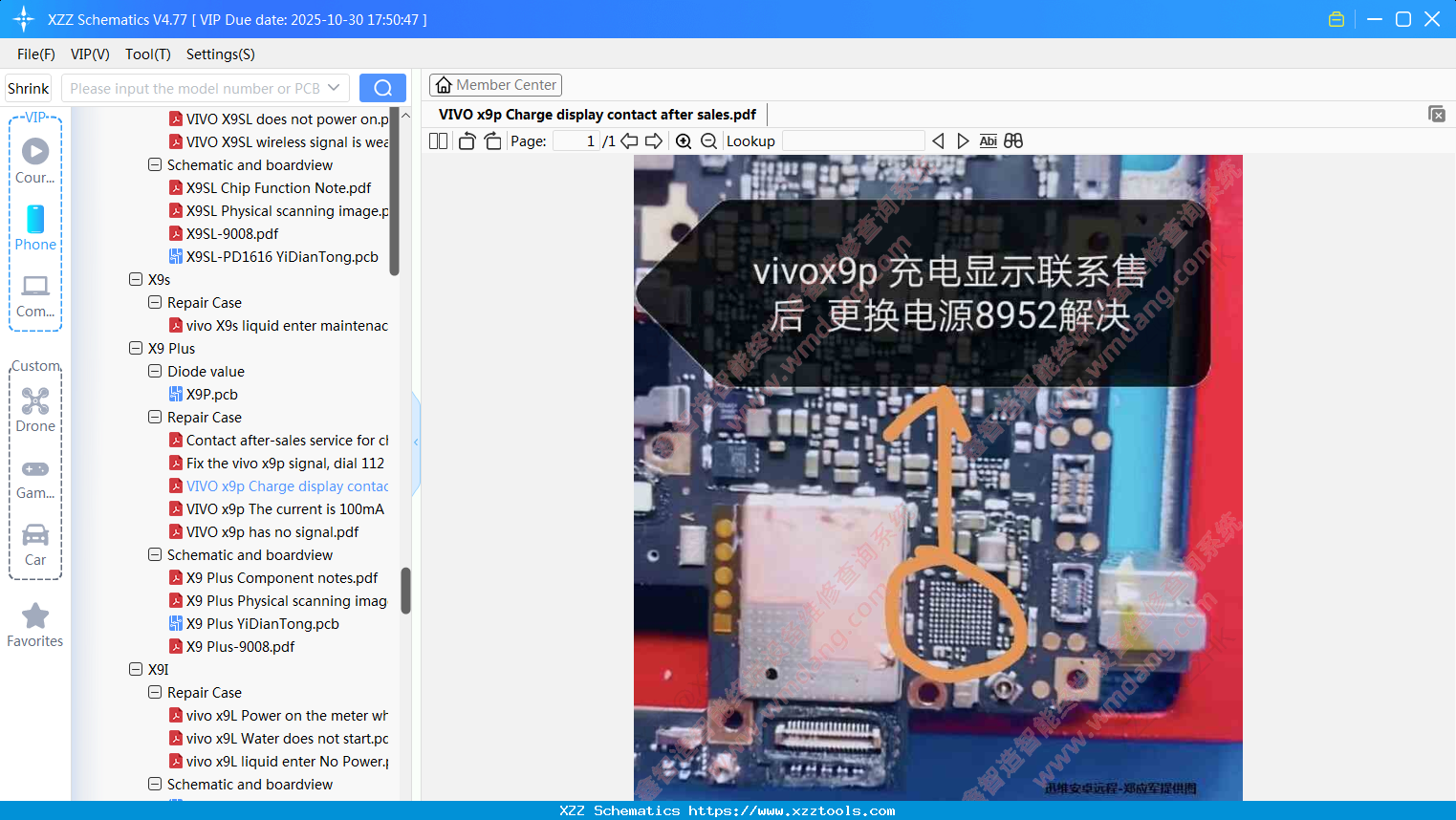The width and height of the screenshot is (1456, 820).
Task: Zoom in on the PDF page
Action: click(684, 140)
